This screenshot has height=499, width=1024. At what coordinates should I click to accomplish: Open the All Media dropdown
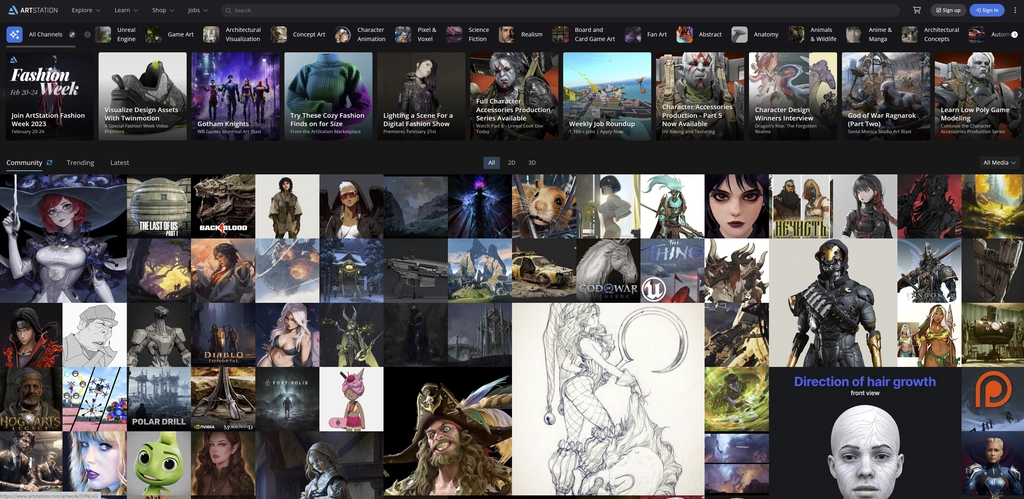[x=1000, y=163]
